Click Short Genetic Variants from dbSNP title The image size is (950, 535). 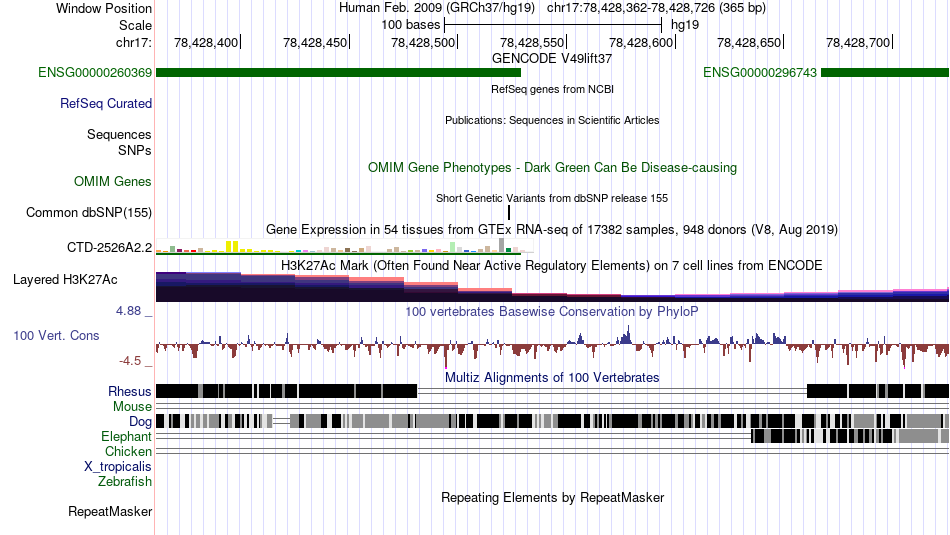[552, 198]
